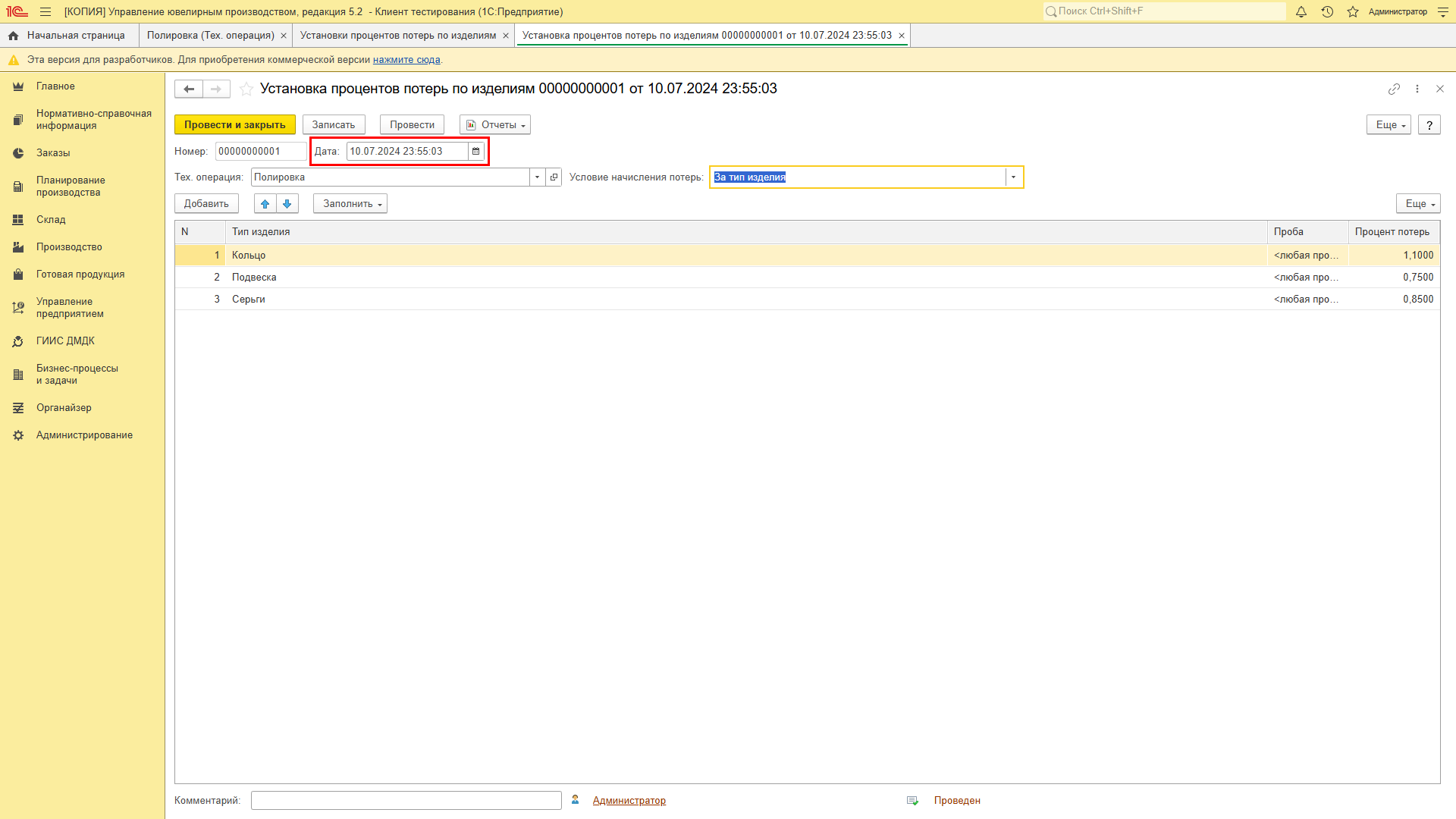The height and width of the screenshot is (819, 1456).
Task: Click Провести и закрыть button
Action: (x=235, y=125)
